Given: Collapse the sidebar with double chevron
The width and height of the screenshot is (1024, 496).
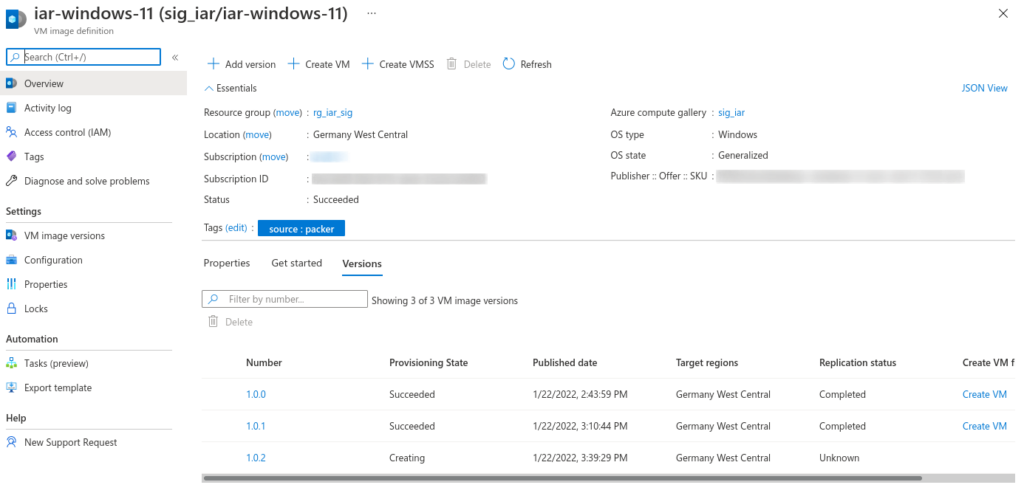Looking at the screenshot, I should pos(175,57).
